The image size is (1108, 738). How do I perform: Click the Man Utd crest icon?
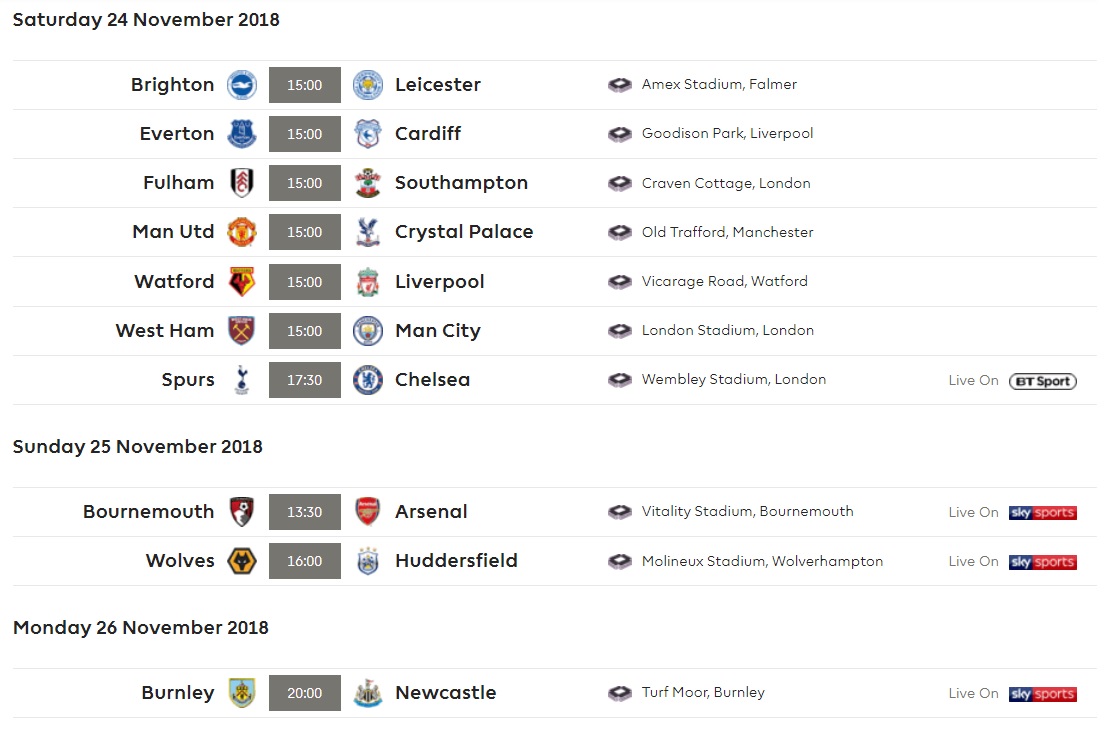[242, 232]
